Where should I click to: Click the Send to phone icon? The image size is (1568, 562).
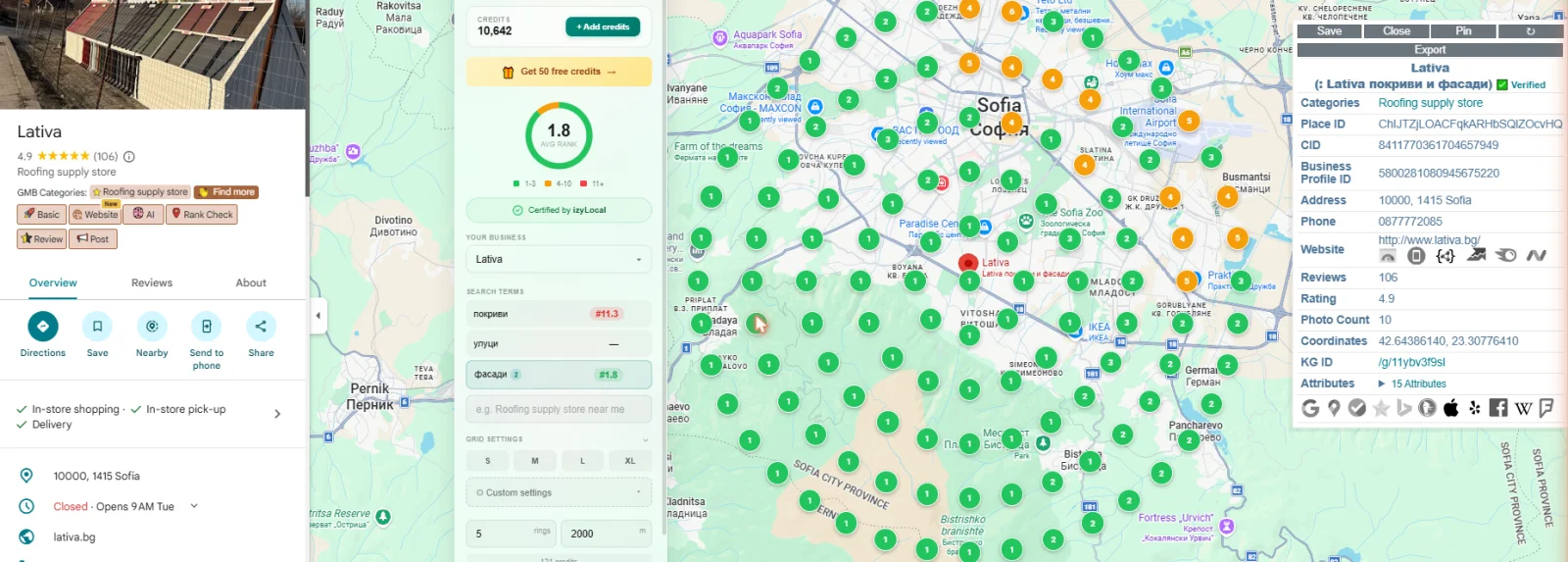206,326
